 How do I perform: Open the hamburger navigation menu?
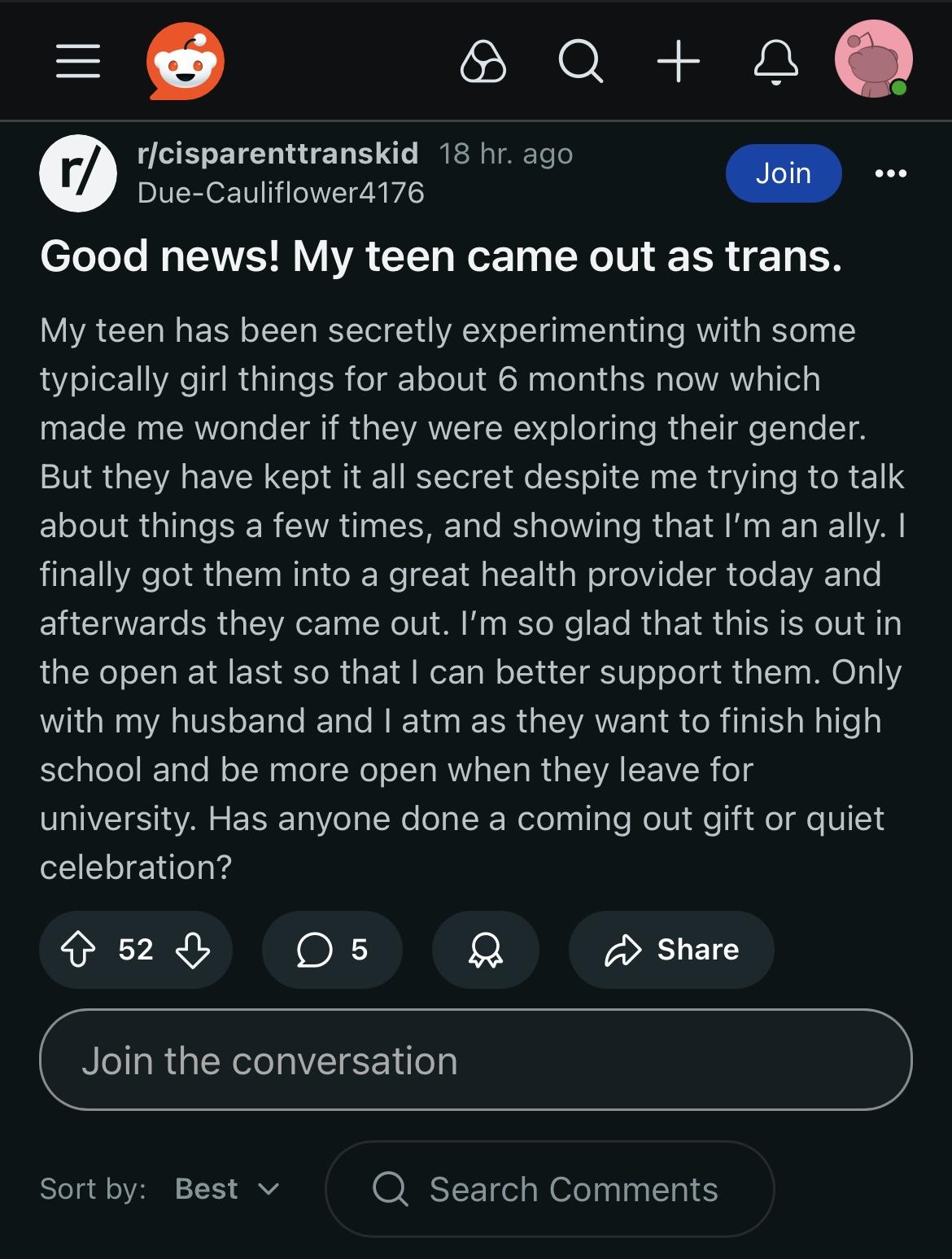tap(78, 61)
